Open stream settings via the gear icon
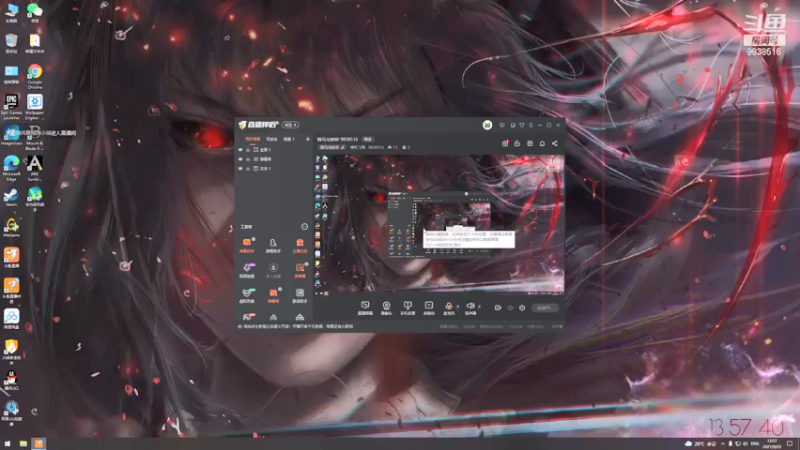 pos(522,308)
